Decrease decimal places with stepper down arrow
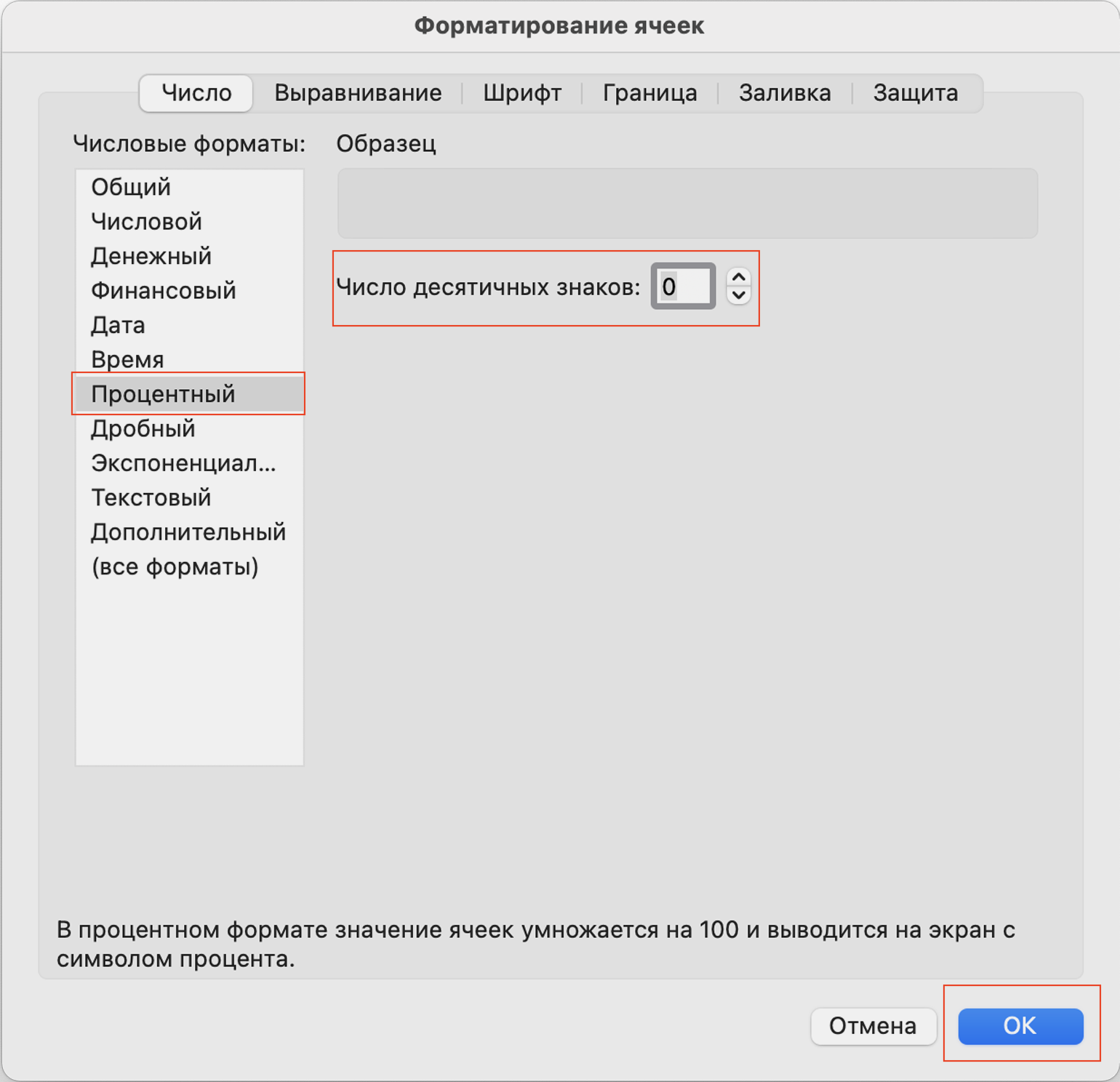This screenshot has width=1120, height=1082. tap(738, 295)
